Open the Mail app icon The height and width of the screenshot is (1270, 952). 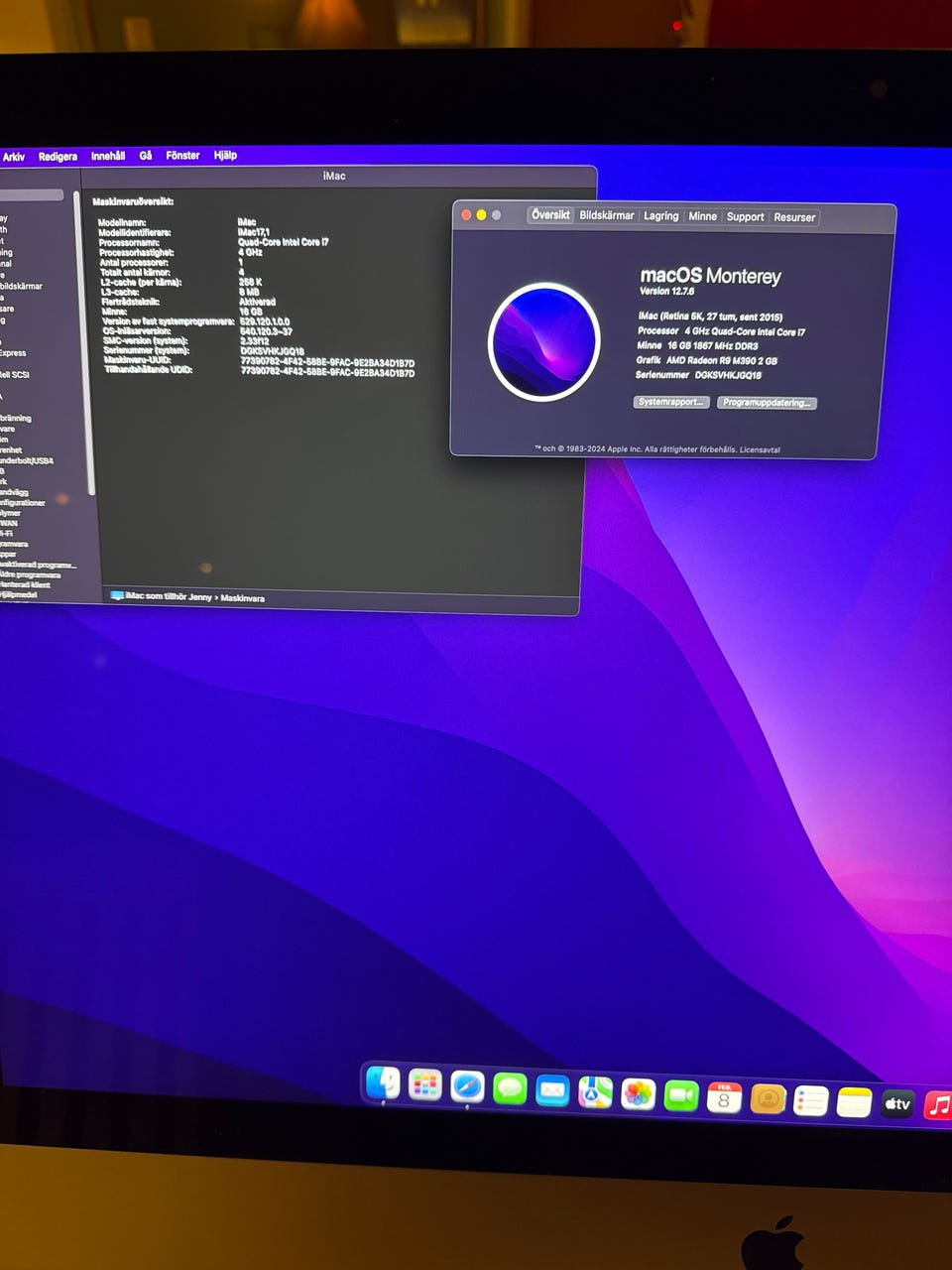[552, 1091]
